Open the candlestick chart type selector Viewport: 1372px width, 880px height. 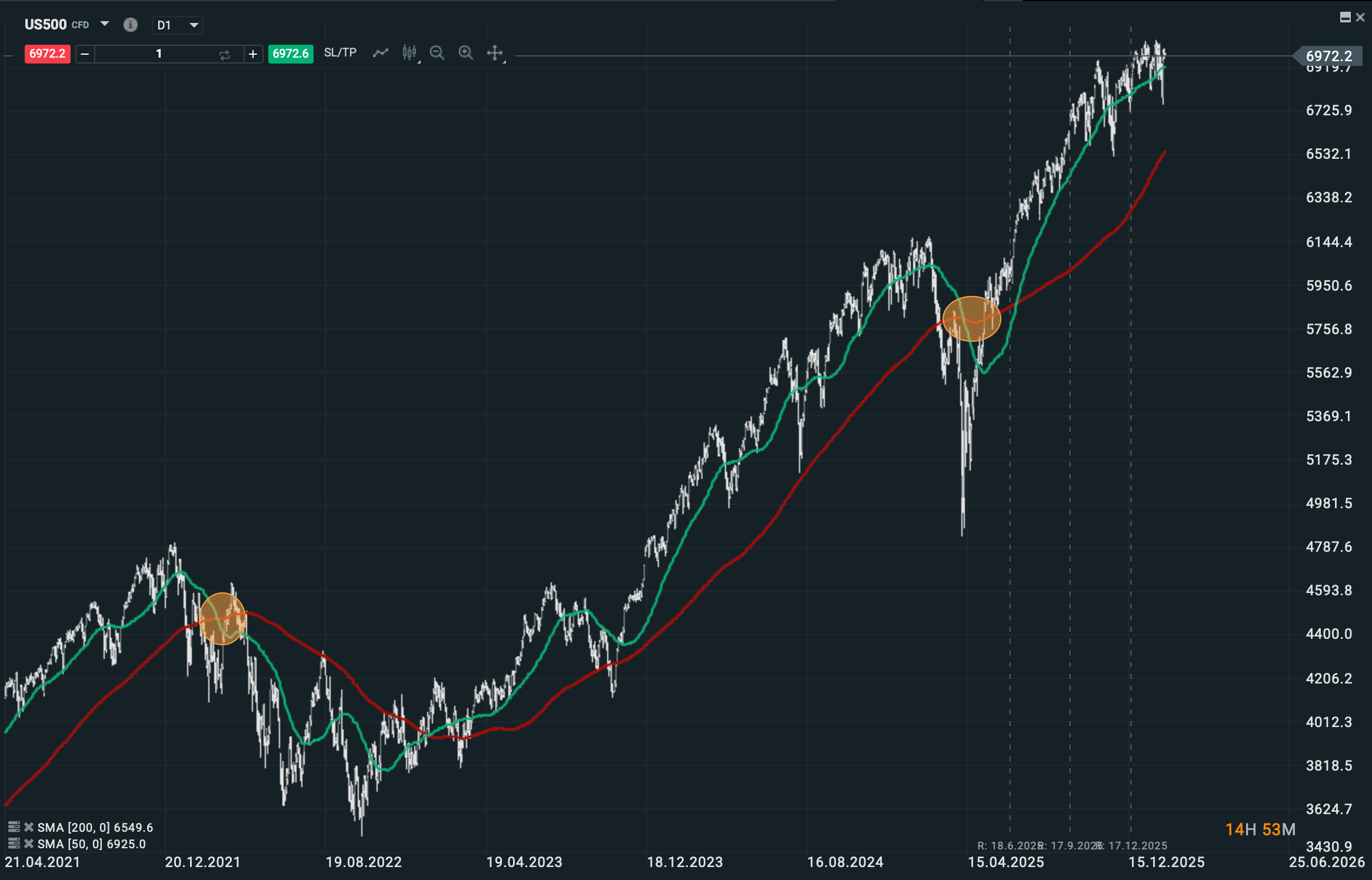(x=409, y=54)
